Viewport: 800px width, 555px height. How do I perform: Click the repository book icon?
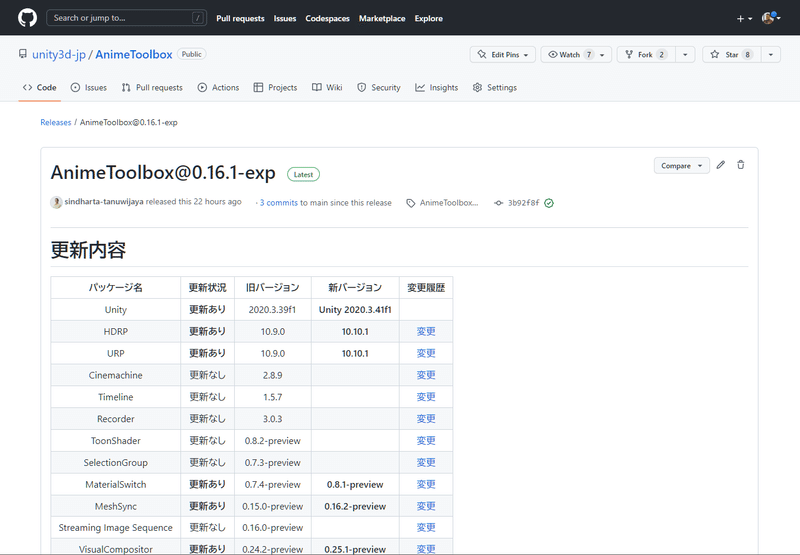[x=22, y=54]
